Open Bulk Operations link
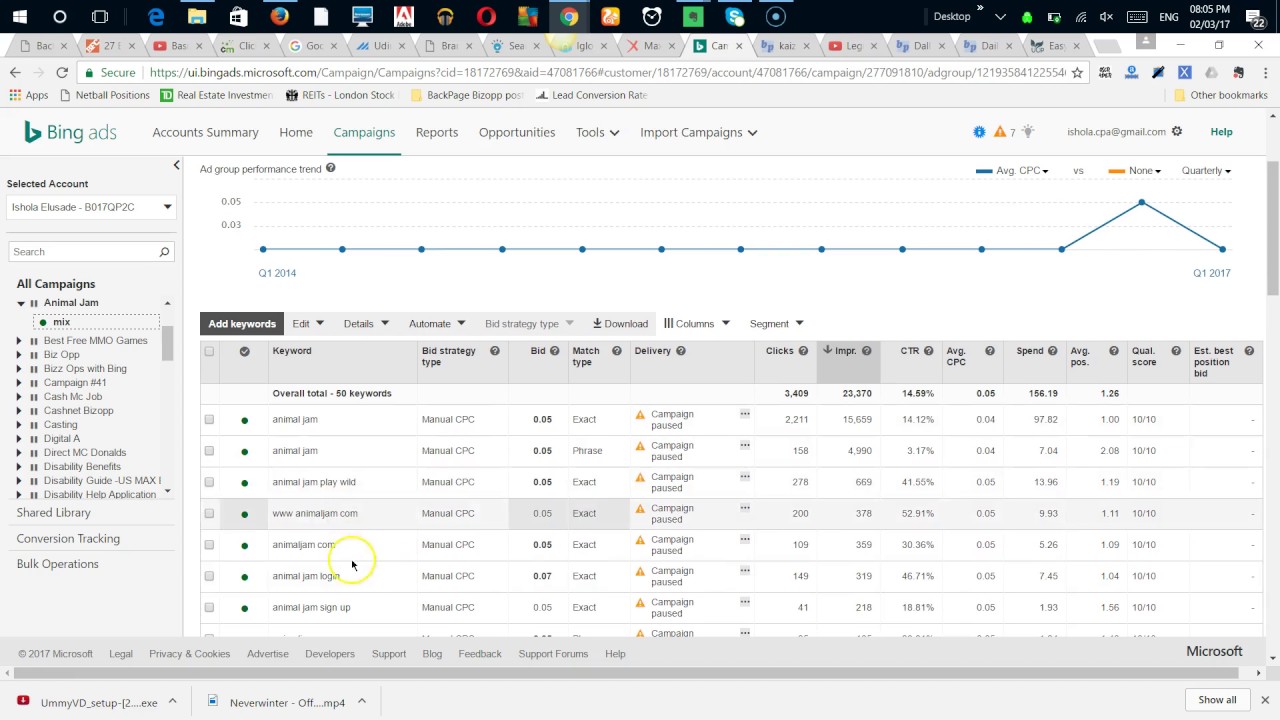This screenshot has width=1280, height=720. 57,564
